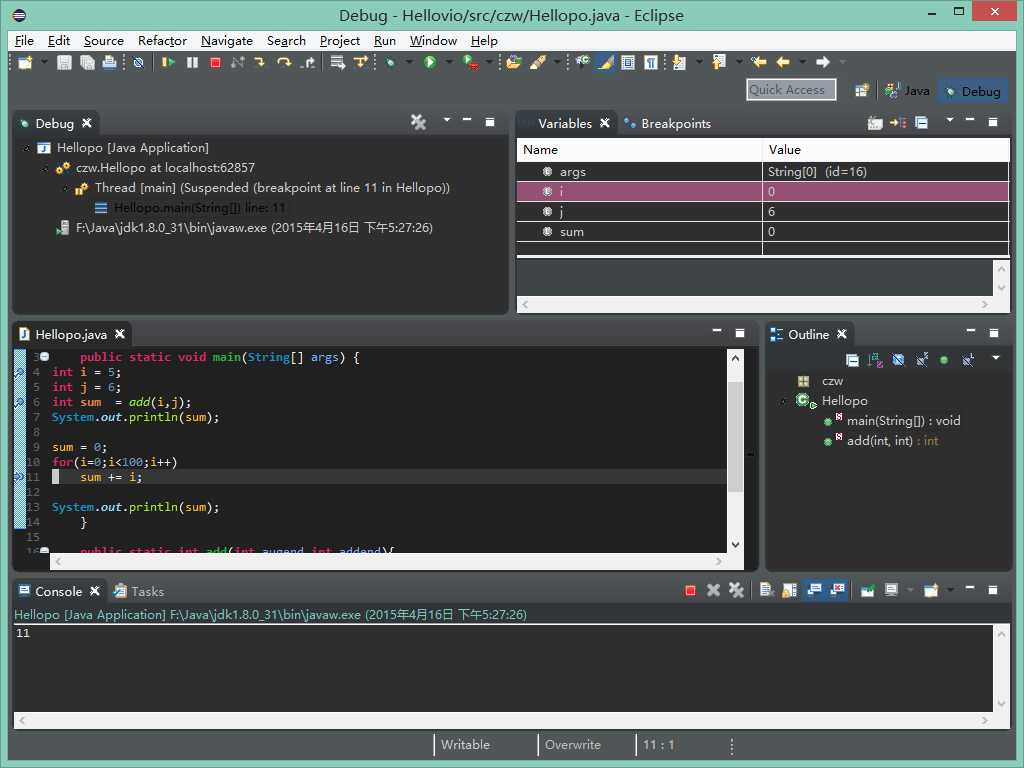The height and width of the screenshot is (768, 1024).
Task: Click the Next Annotation icon
Action: tap(679, 63)
